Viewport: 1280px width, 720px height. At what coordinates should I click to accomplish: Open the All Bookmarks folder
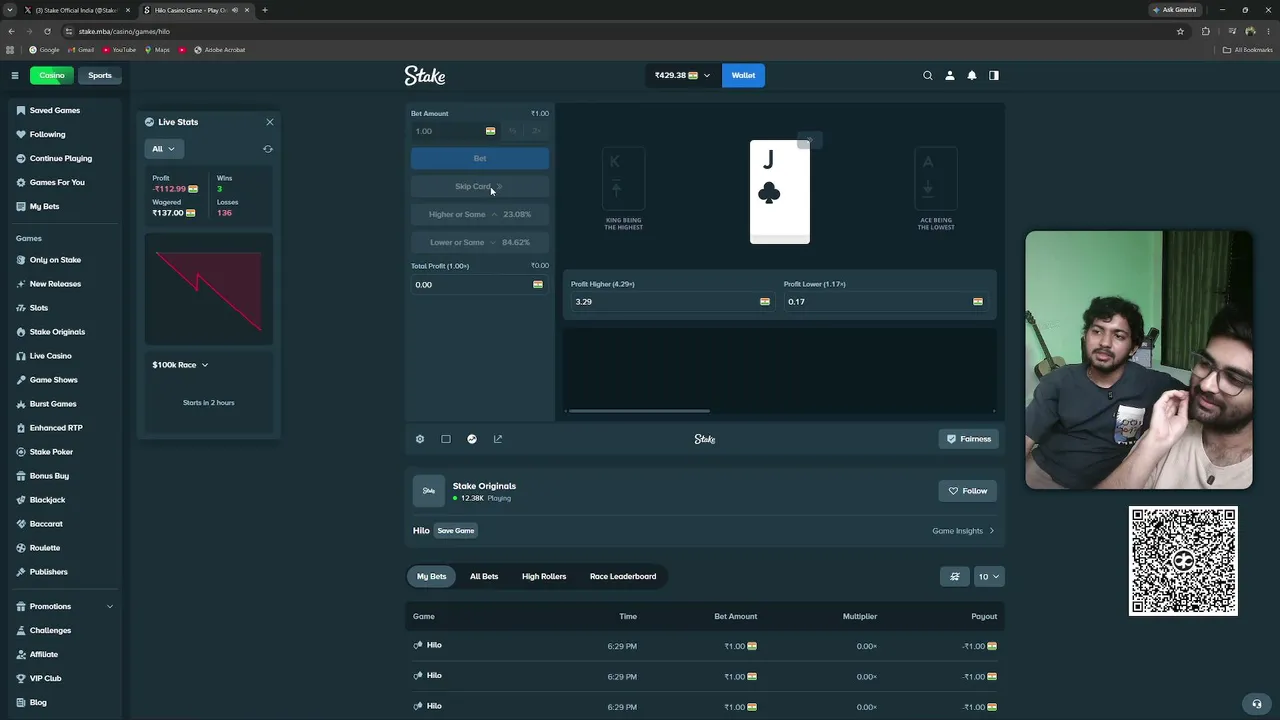pyautogui.click(x=1247, y=50)
